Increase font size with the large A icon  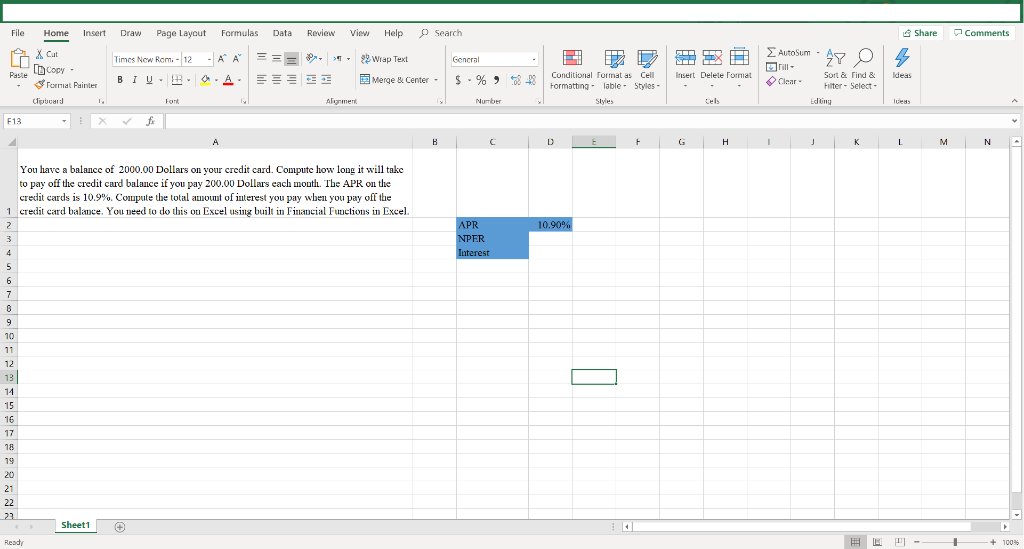(222, 59)
